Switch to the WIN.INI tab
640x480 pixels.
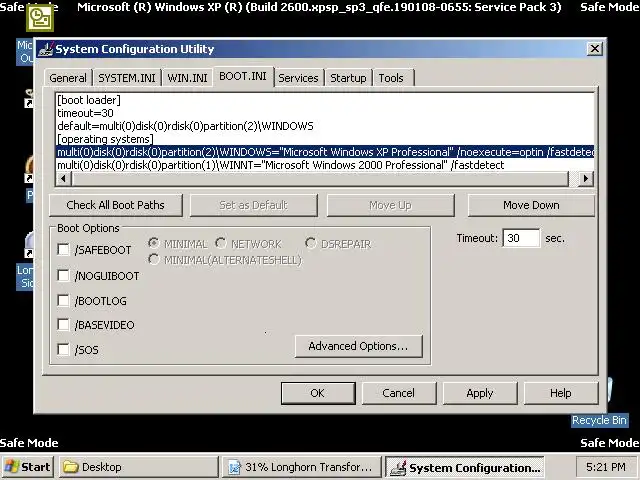[187, 78]
